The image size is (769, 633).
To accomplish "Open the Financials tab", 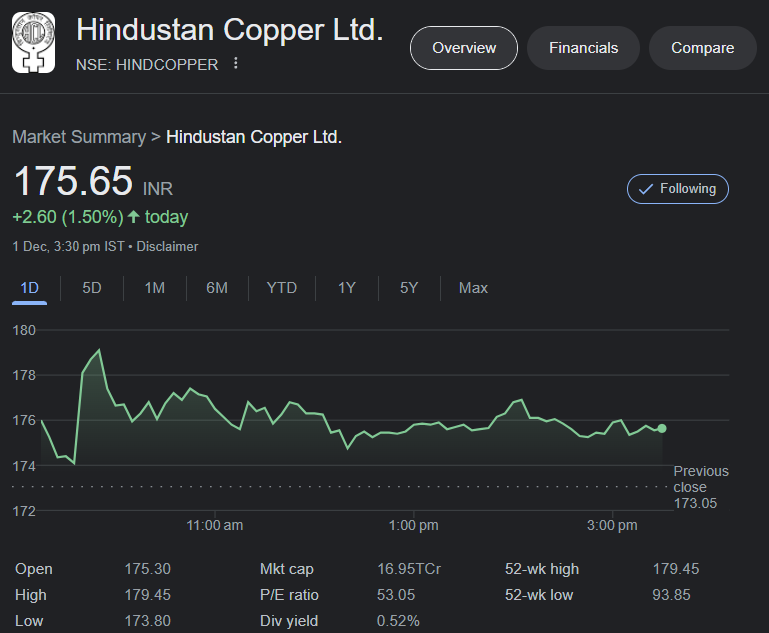I will [583, 48].
